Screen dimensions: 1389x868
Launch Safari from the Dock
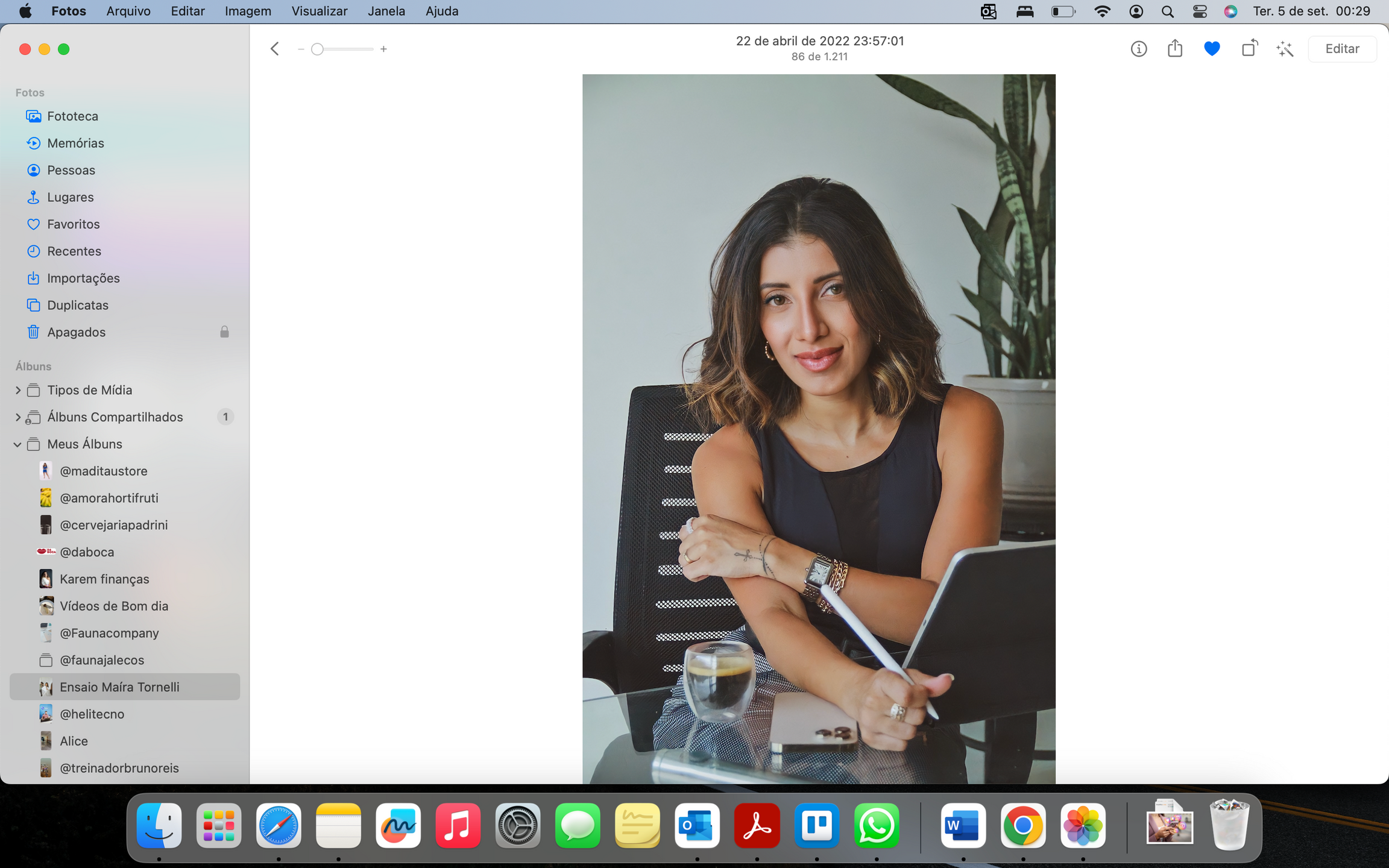[279, 825]
